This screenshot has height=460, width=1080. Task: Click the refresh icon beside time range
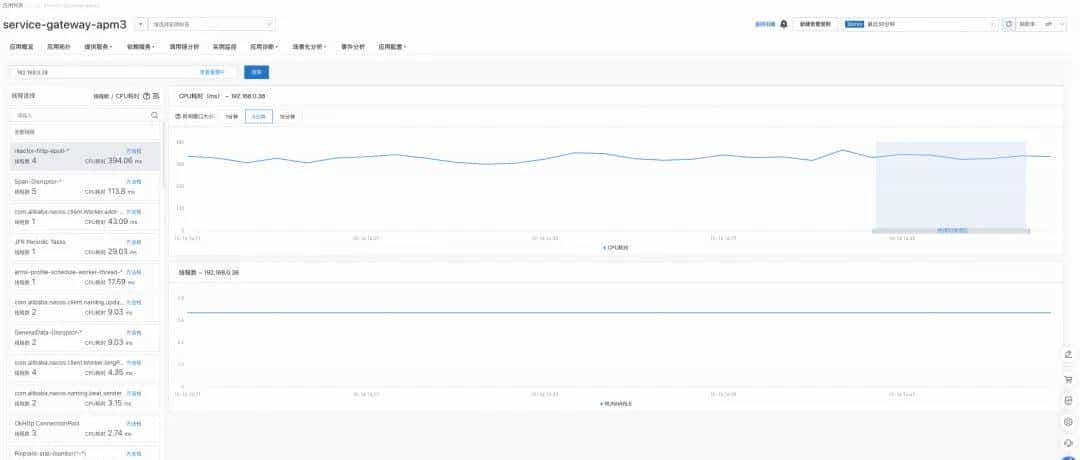1008,24
